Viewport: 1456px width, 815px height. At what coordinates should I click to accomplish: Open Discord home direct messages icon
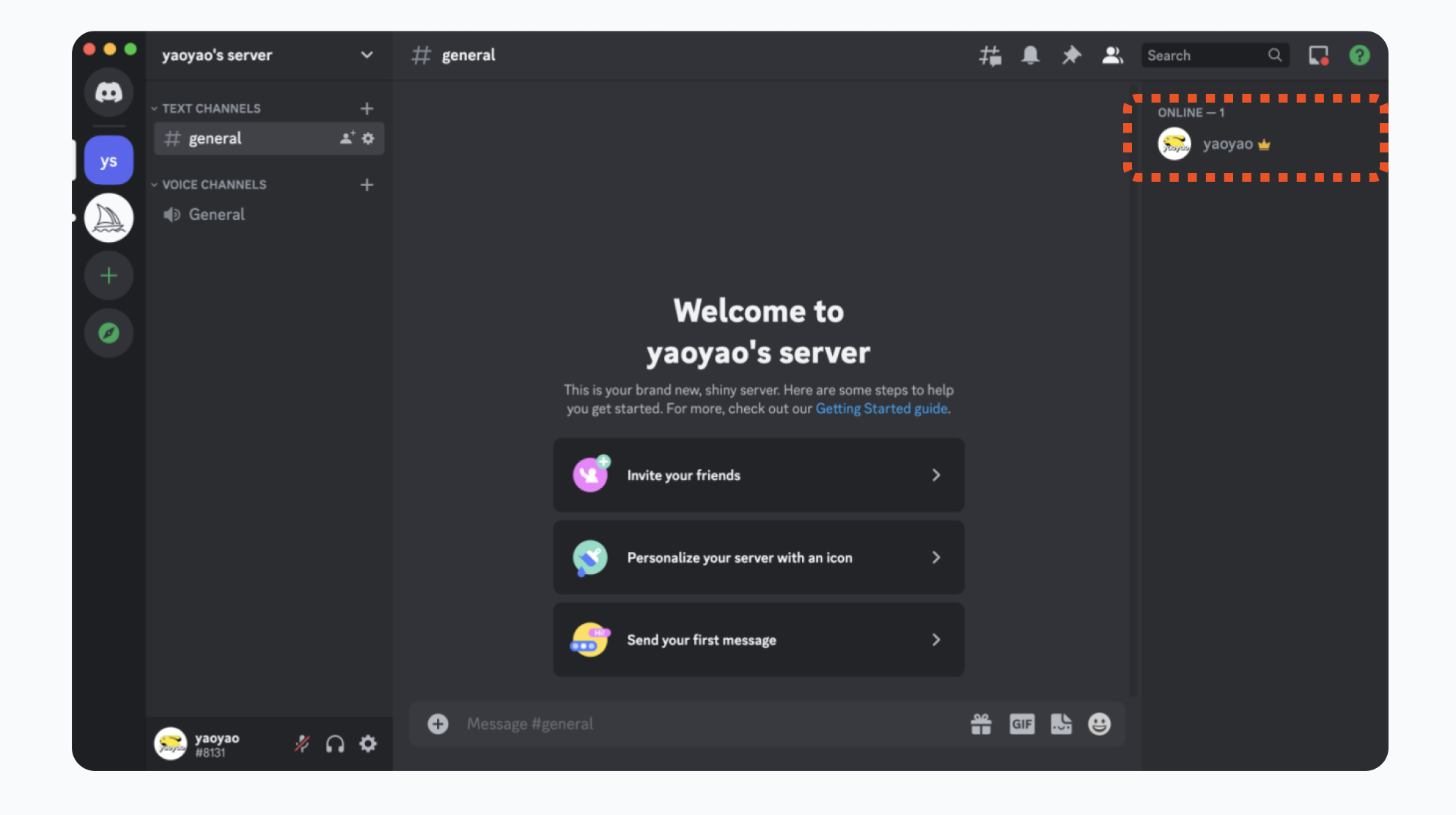pyautogui.click(x=109, y=92)
